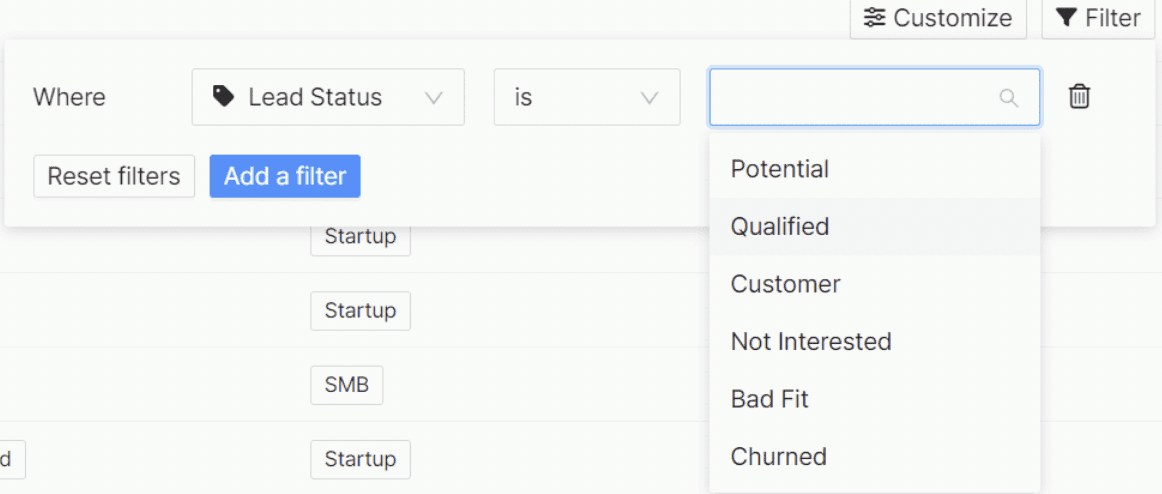Expand the 'is' operator dropdown
The image size is (1162, 494).
[586, 97]
